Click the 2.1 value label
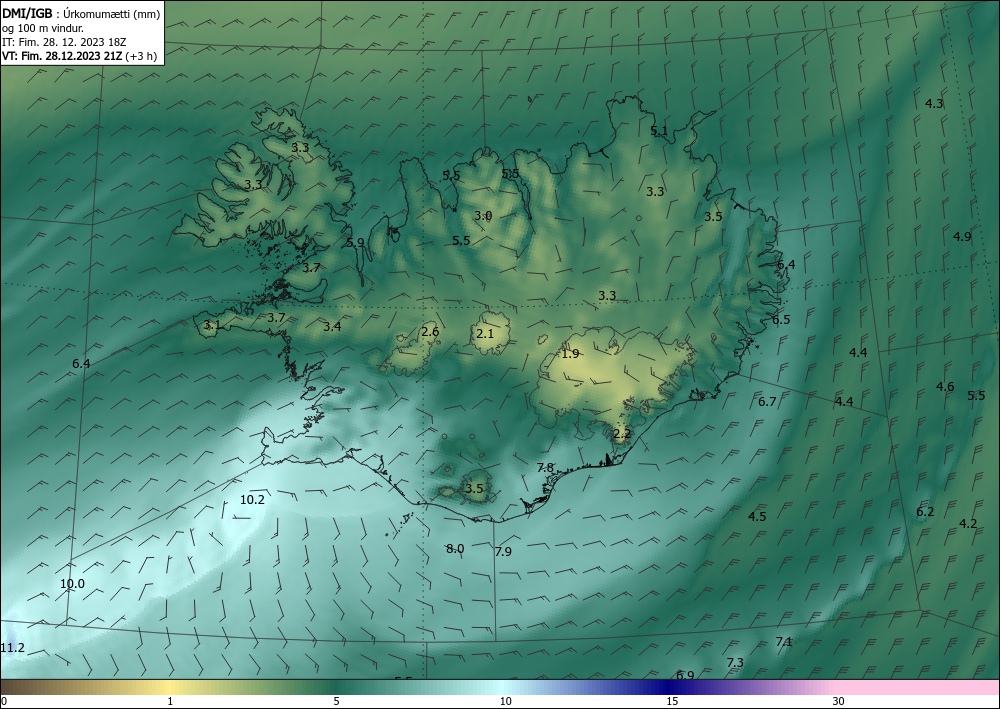This screenshot has width=1000, height=709. click(x=485, y=333)
